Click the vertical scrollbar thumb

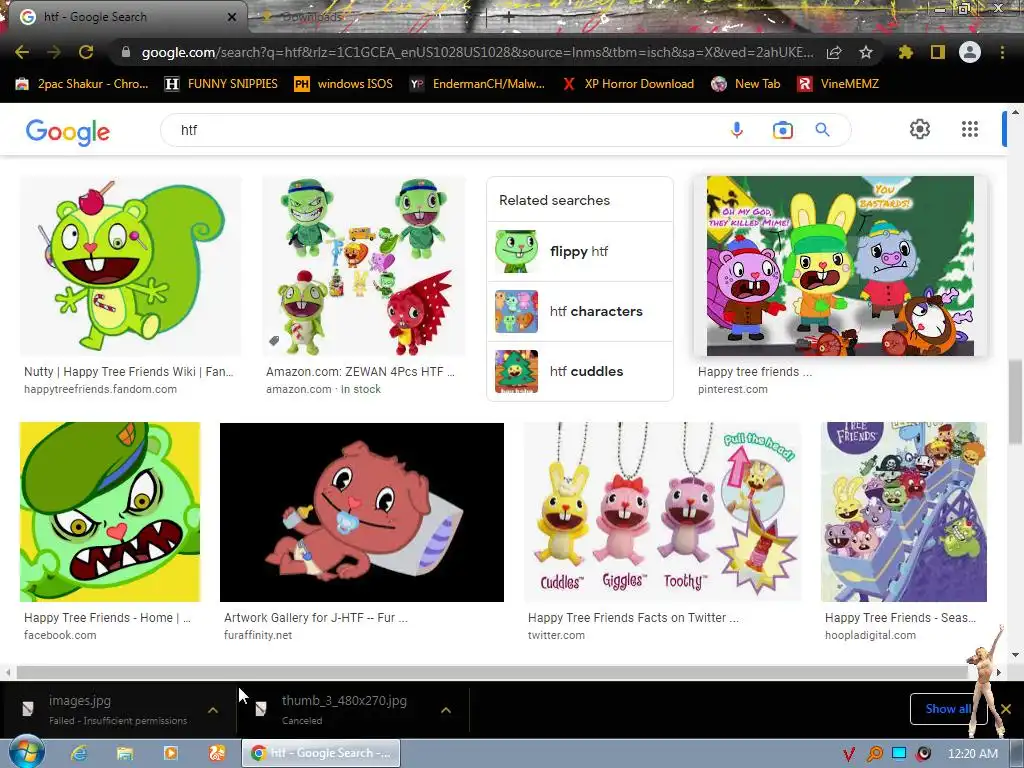[1016, 403]
